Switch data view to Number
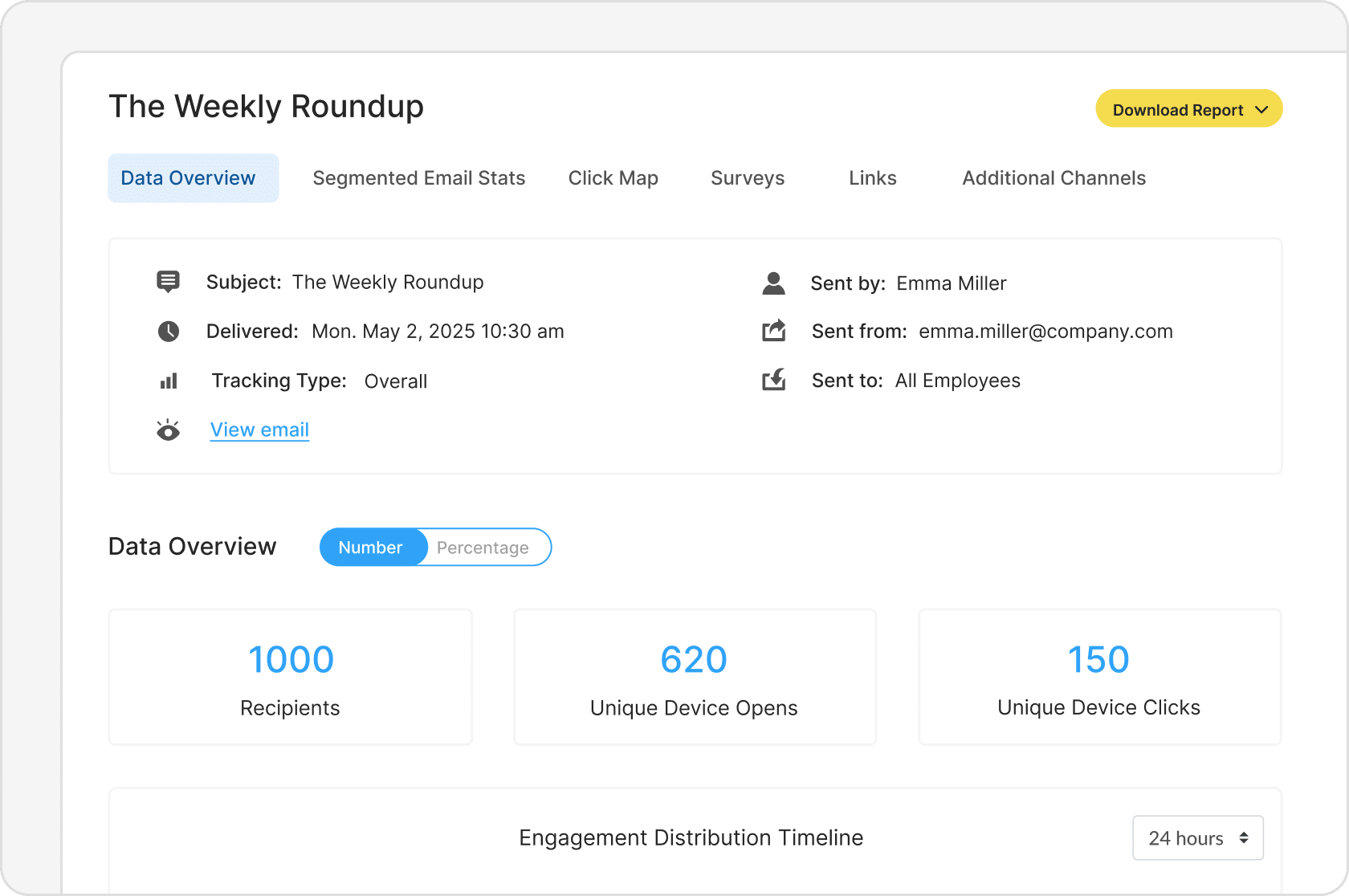Image resolution: width=1349 pixels, height=896 pixels. (371, 548)
